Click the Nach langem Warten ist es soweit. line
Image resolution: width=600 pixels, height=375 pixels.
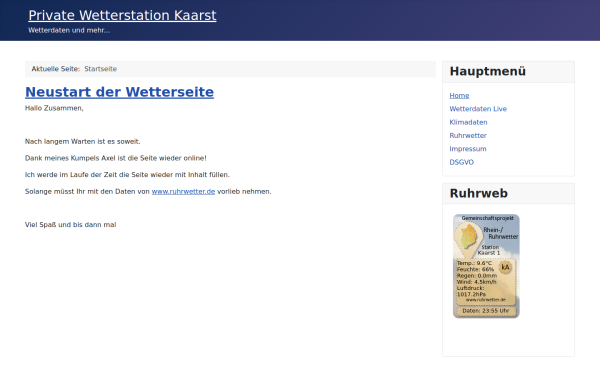pos(83,142)
